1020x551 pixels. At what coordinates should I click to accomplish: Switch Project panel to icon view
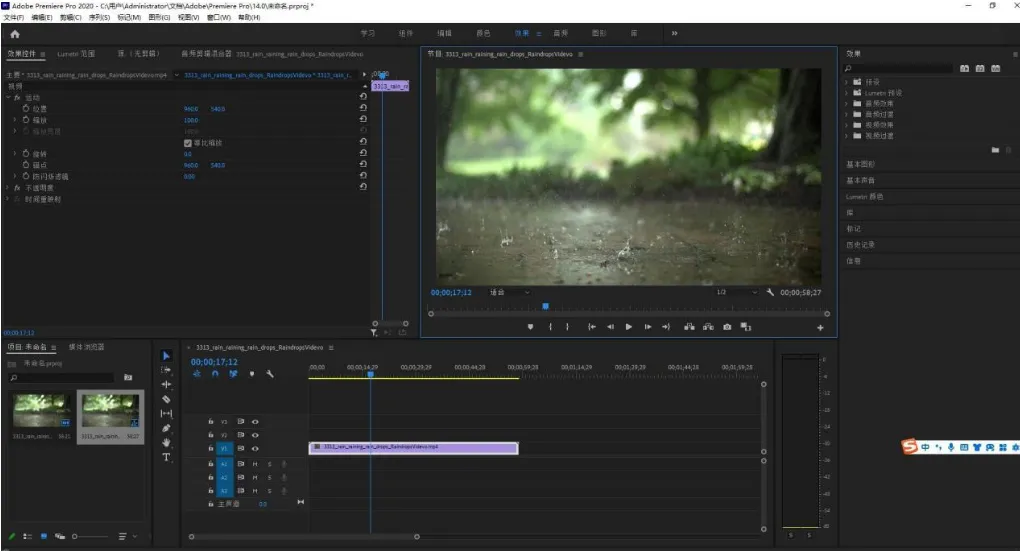(x=44, y=537)
